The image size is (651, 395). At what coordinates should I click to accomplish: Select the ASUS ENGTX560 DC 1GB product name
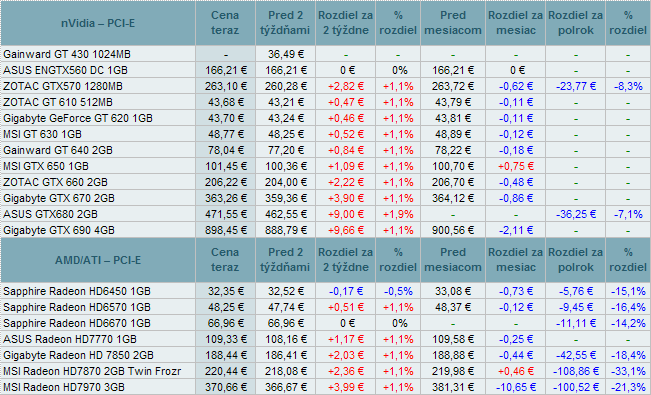point(65,70)
